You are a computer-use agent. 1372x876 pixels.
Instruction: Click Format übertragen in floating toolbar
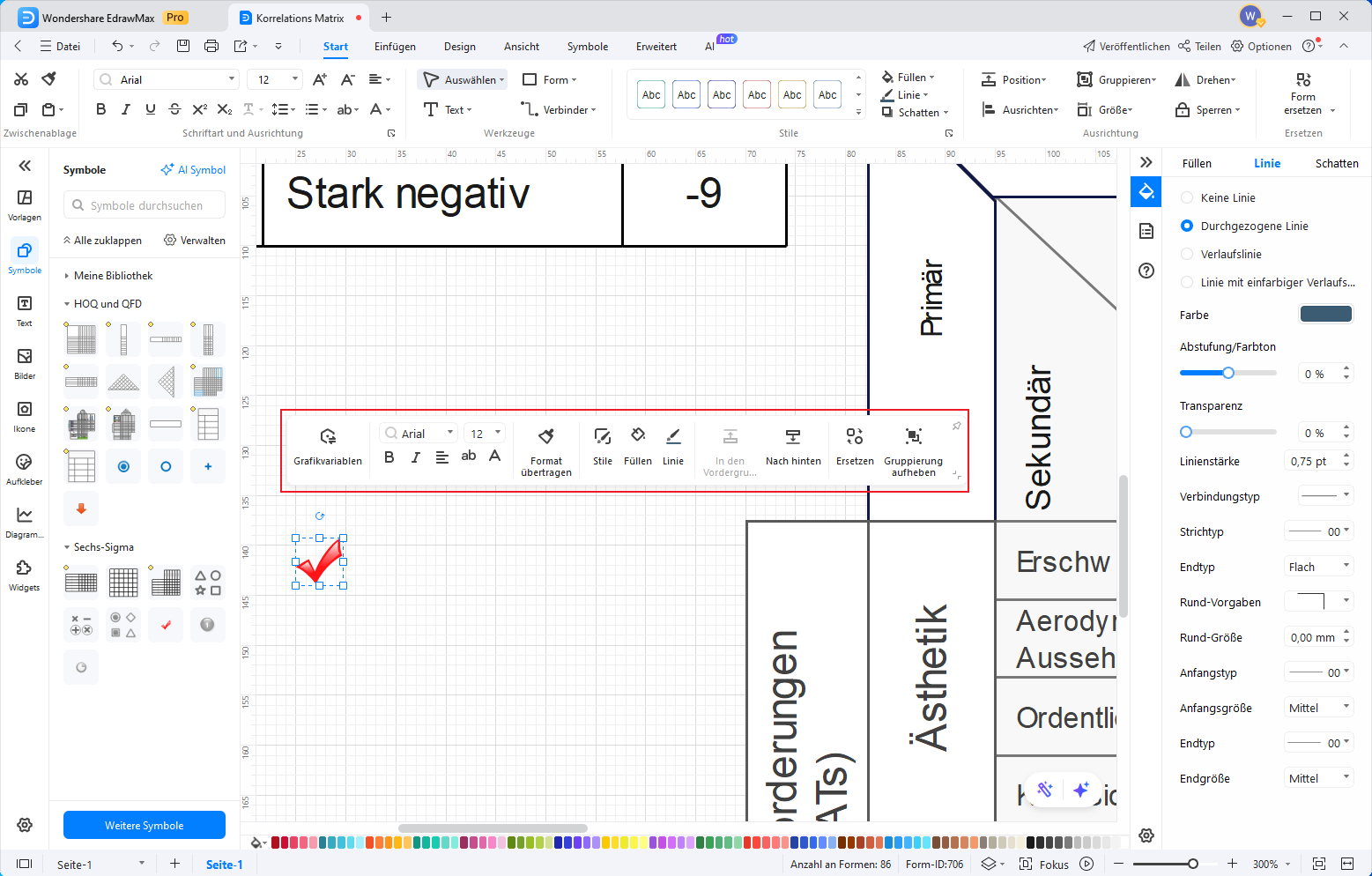coord(546,452)
